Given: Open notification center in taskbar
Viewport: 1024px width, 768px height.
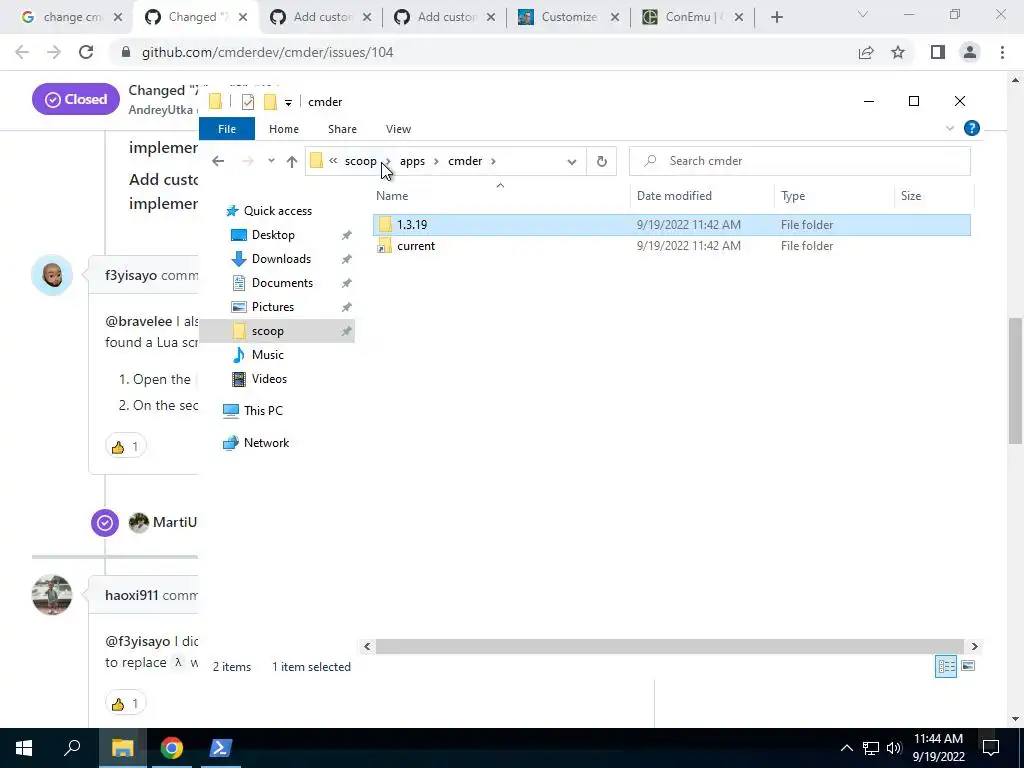Looking at the screenshot, I should click(x=991, y=748).
